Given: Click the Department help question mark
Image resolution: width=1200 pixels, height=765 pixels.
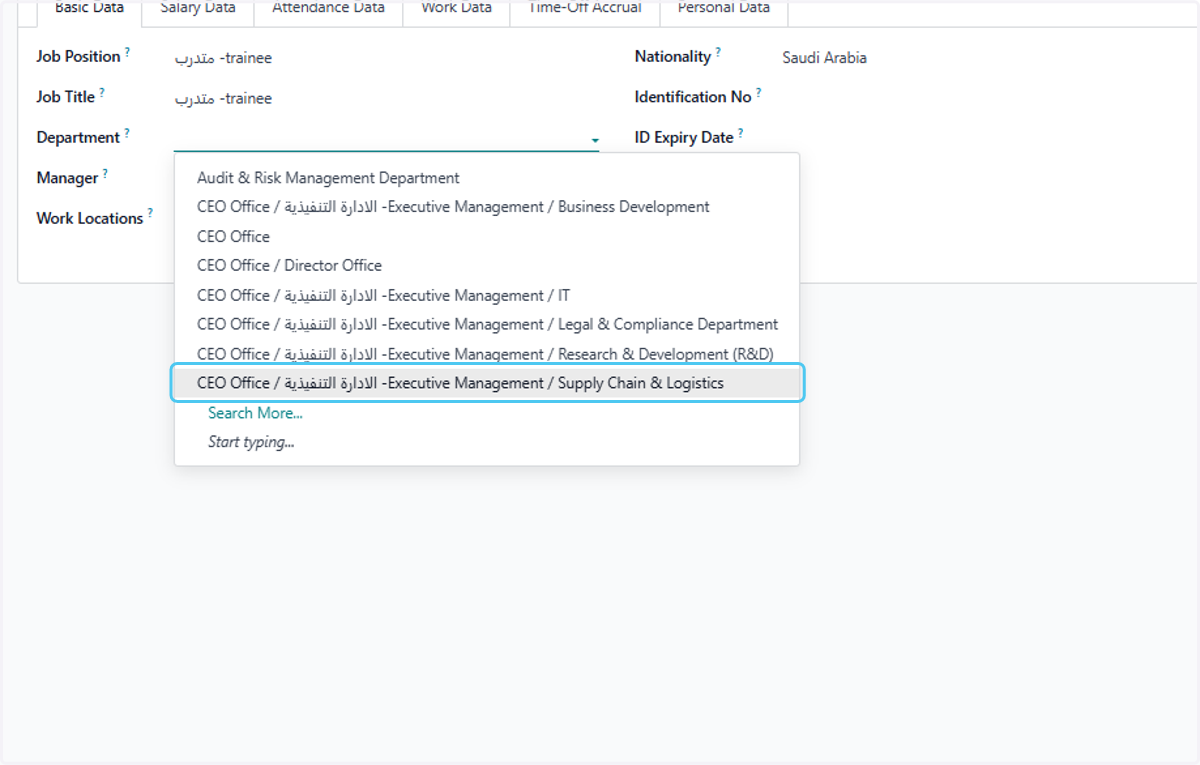Looking at the screenshot, I should tap(127, 132).
